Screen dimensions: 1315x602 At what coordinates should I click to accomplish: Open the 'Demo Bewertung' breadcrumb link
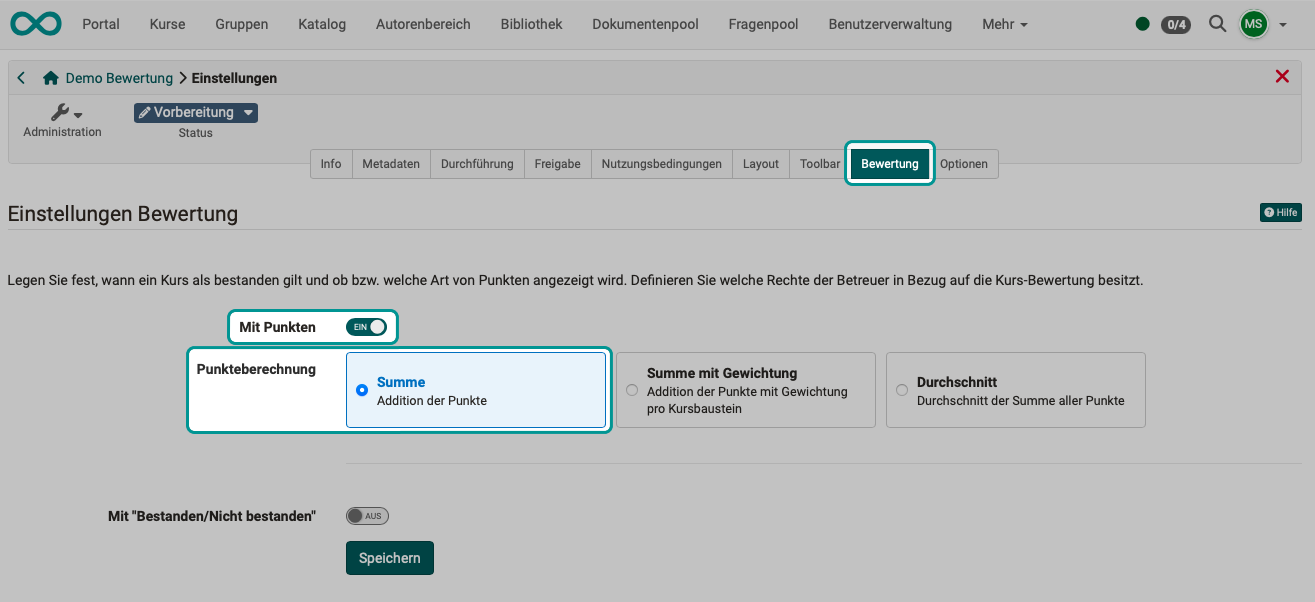pos(117,77)
